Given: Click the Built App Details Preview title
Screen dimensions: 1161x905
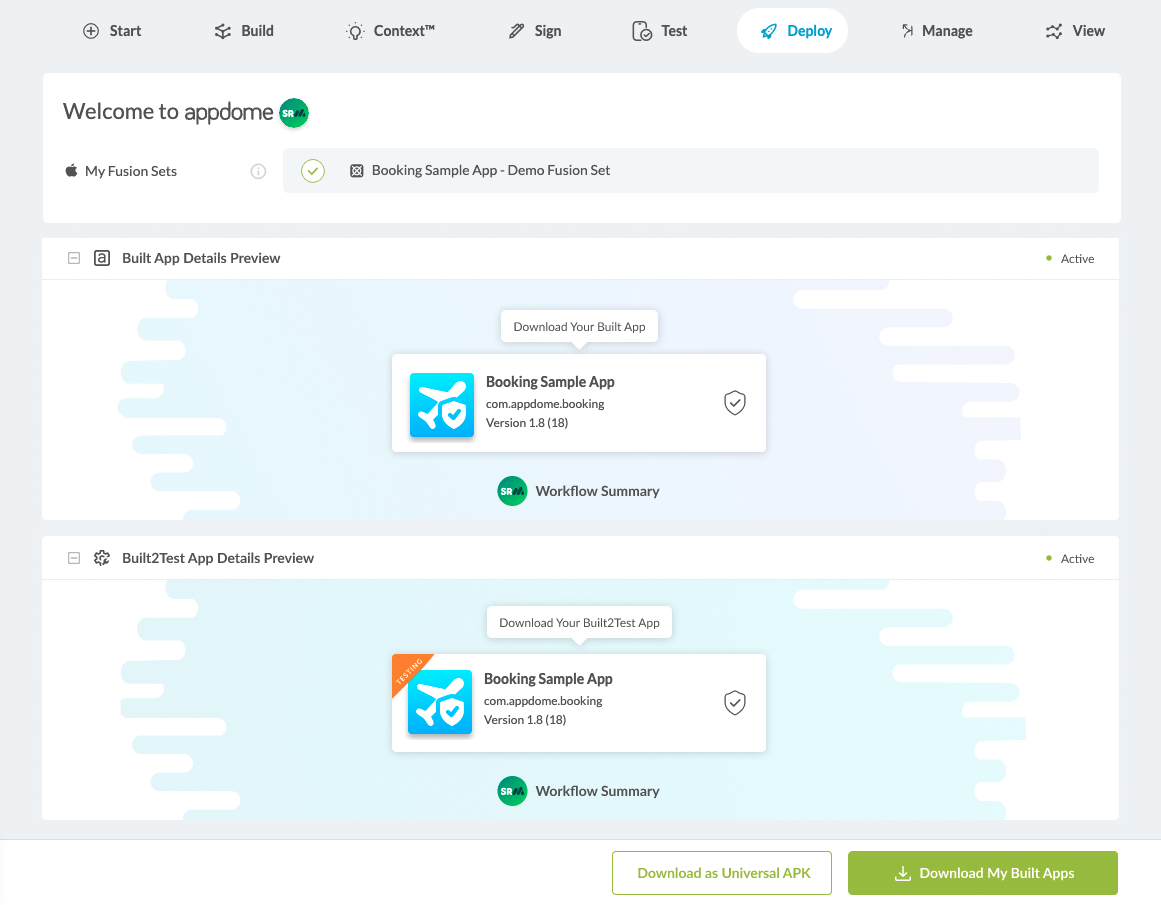Looking at the screenshot, I should 201,258.
